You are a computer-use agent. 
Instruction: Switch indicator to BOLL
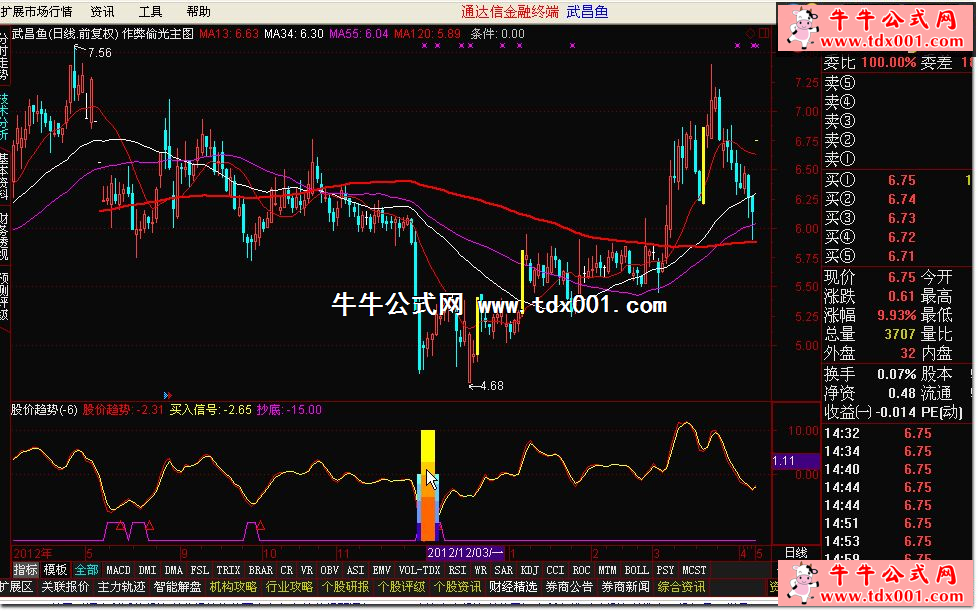(x=636, y=570)
